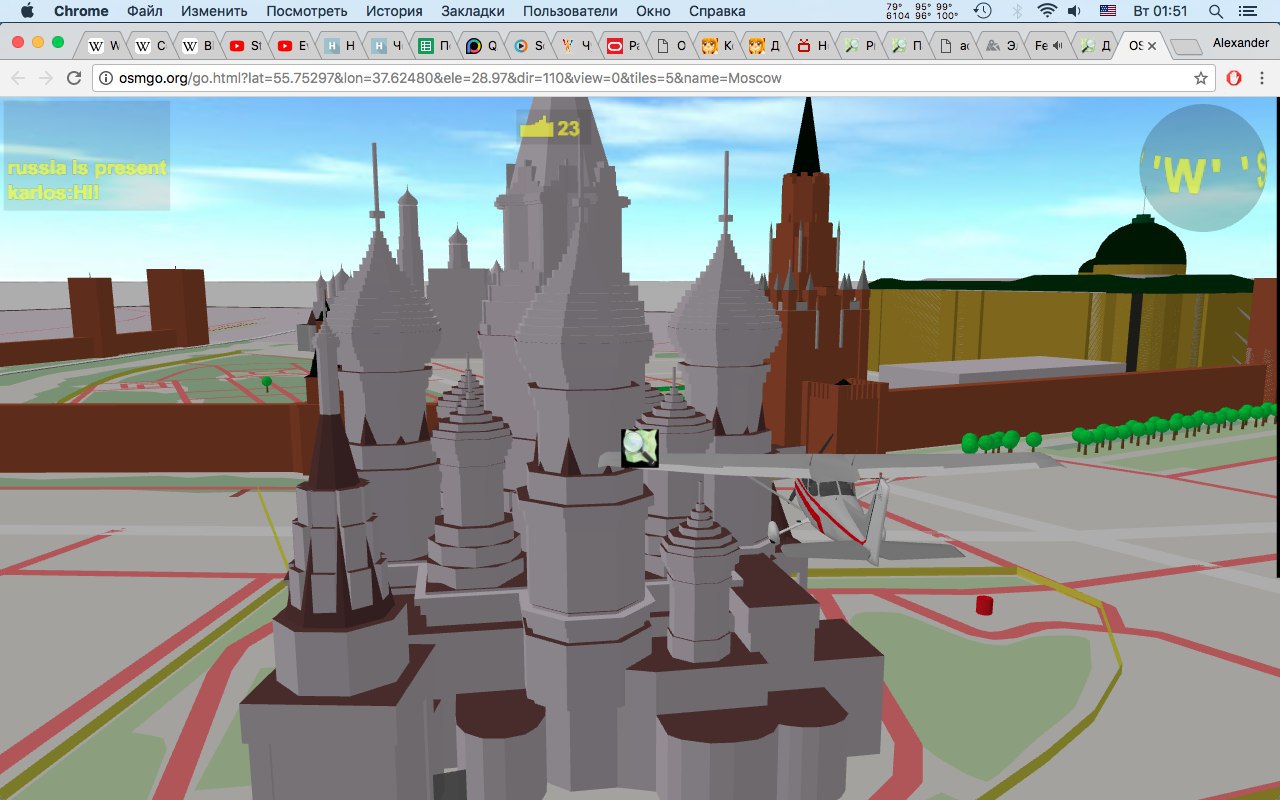Reload the osmgo.org page
This screenshot has width=1280, height=800.
coord(74,78)
